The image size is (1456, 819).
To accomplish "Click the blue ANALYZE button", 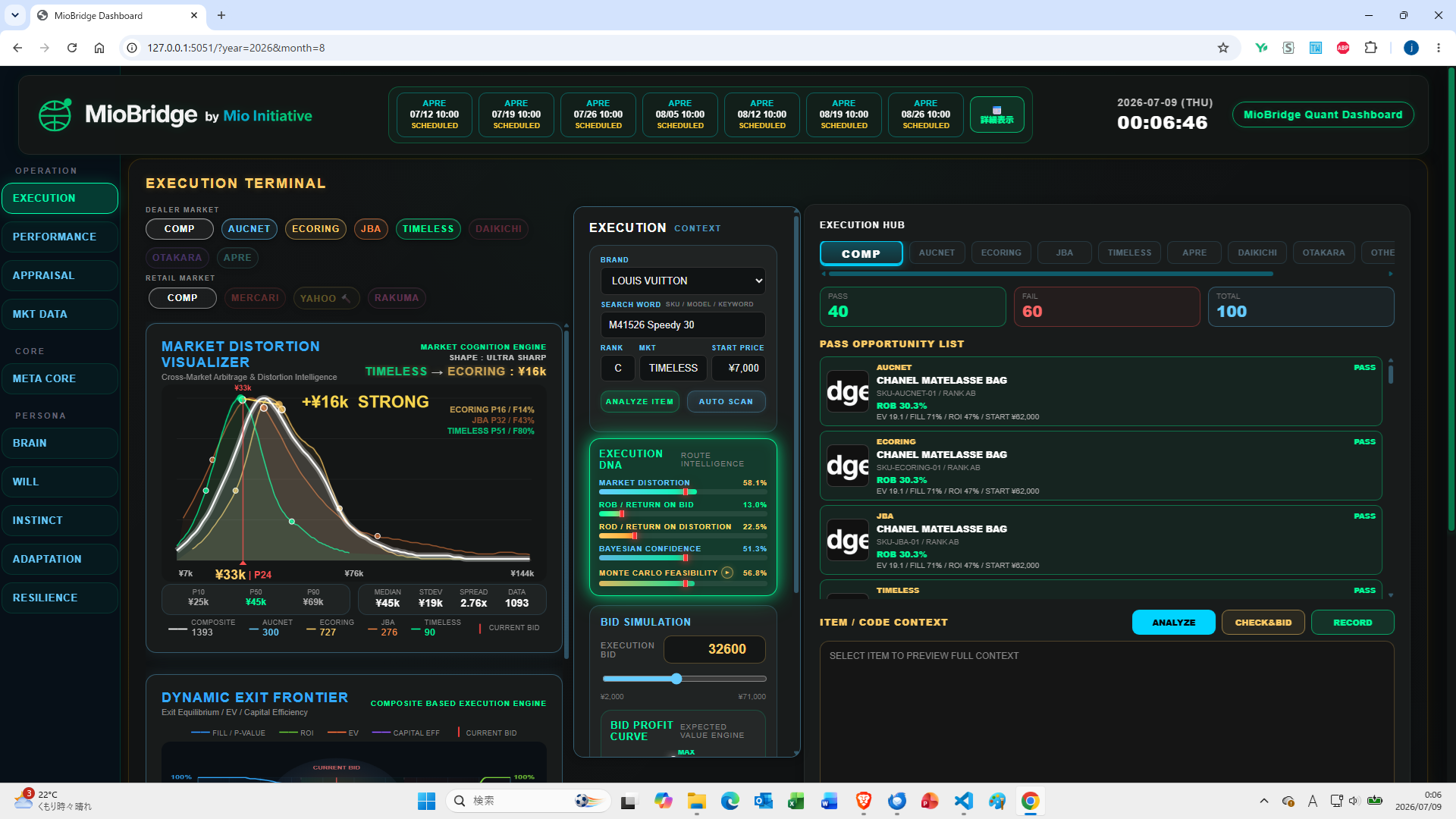I will tap(1174, 623).
